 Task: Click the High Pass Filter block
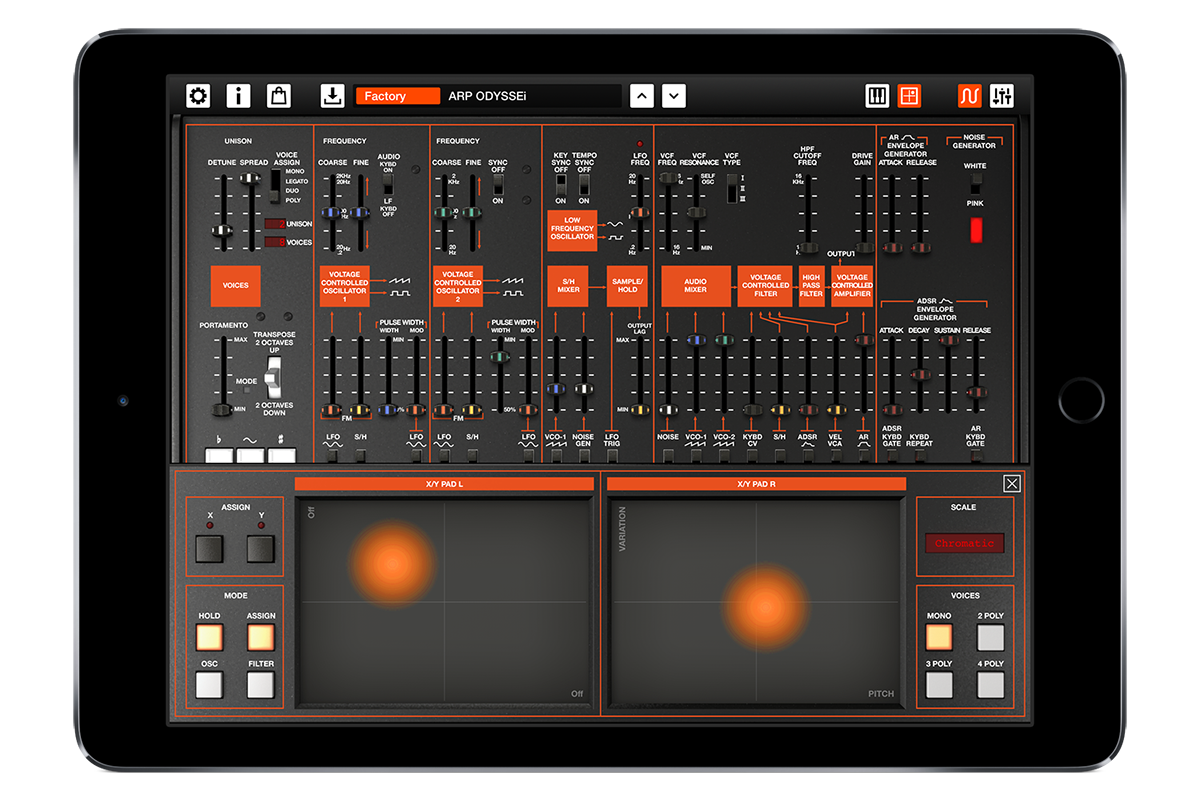(x=811, y=285)
